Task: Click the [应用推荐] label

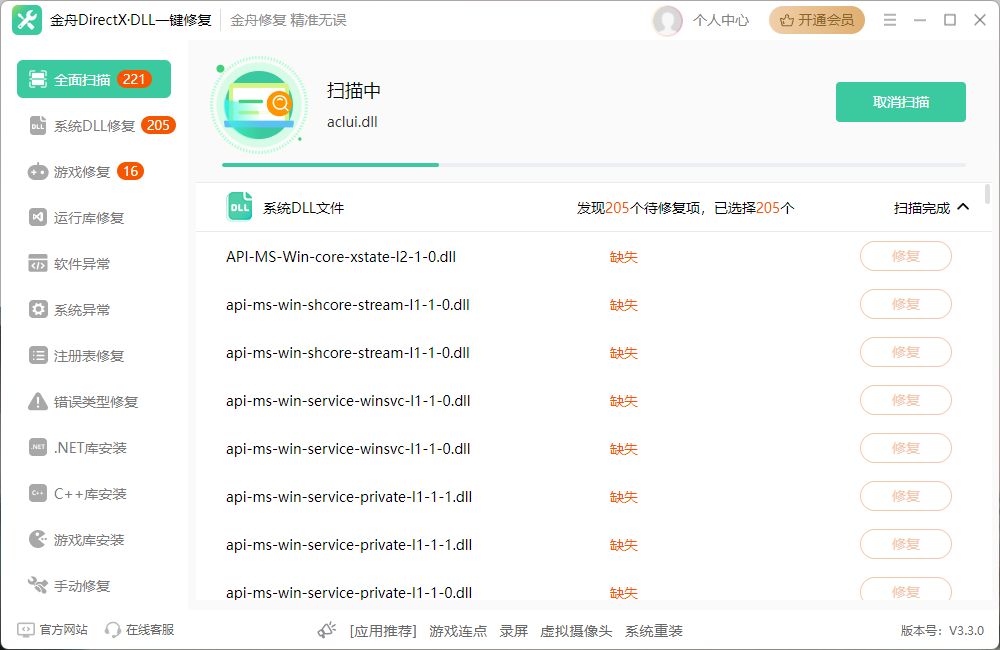Action: click(383, 631)
